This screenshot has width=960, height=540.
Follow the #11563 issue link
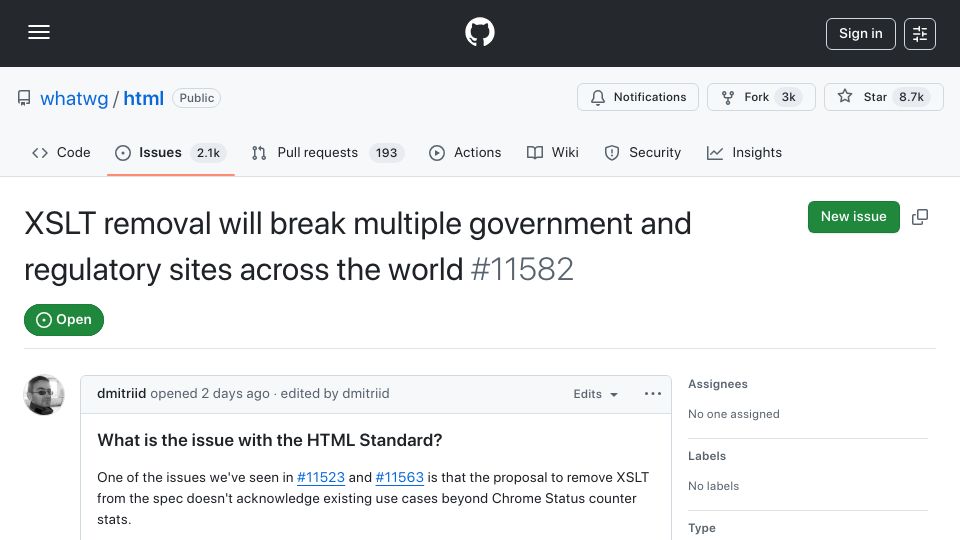399,478
